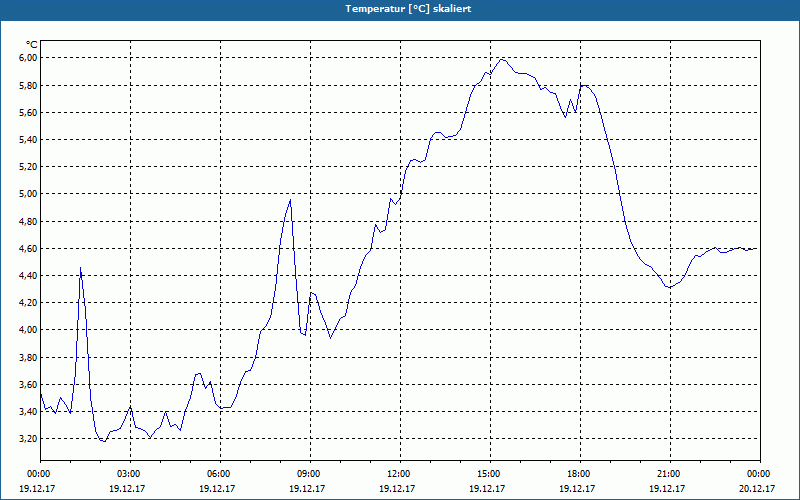
Task: Click the 3,20 y-axis label
Action: (29, 439)
